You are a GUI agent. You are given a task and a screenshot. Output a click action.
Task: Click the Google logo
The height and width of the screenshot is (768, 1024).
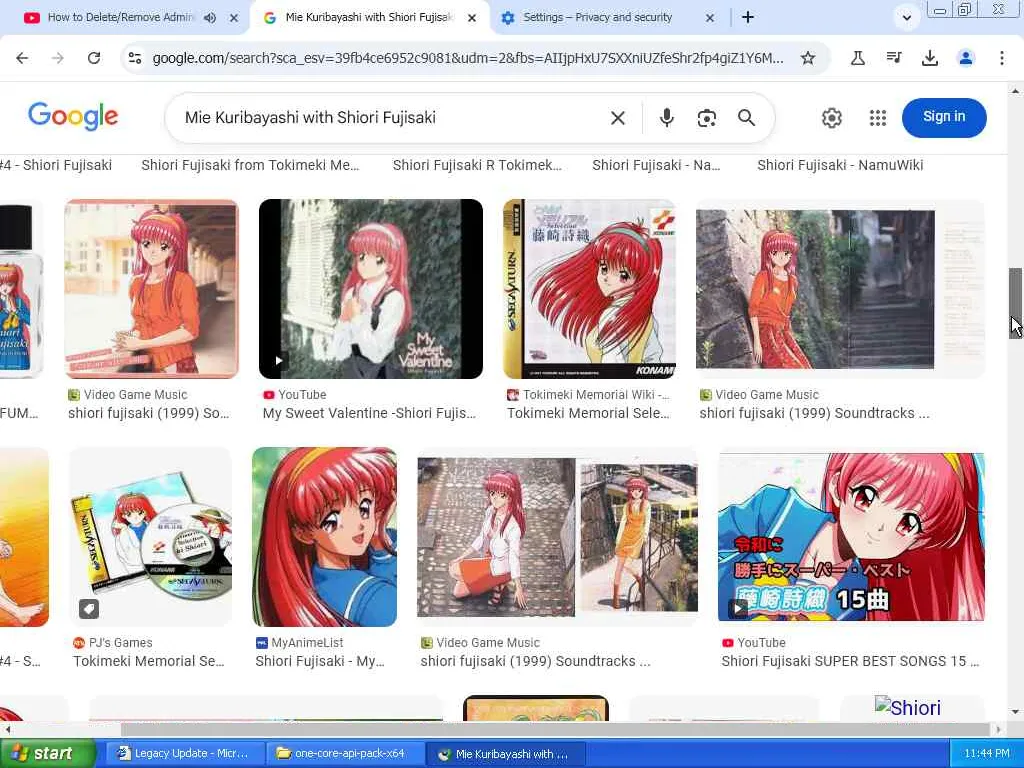[x=73, y=116]
